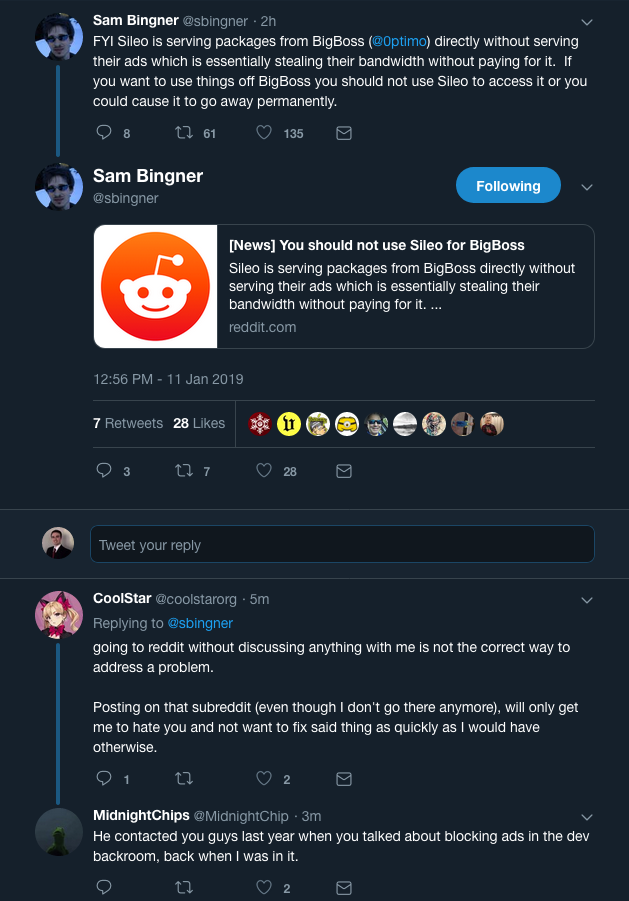Screen dimensions: 629x901
Task: Follow the @sbingner replying-to link
Action: [200, 623]
